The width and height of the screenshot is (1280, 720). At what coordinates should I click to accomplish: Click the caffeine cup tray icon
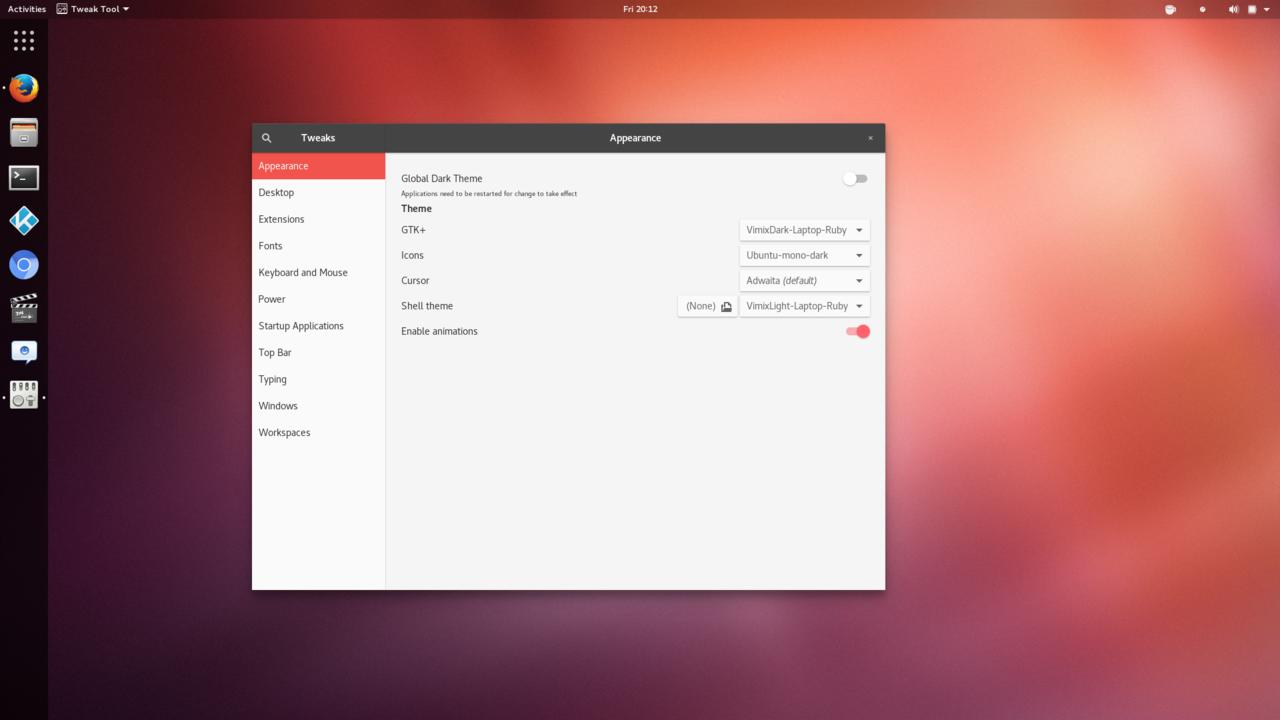click(1170, 9)
